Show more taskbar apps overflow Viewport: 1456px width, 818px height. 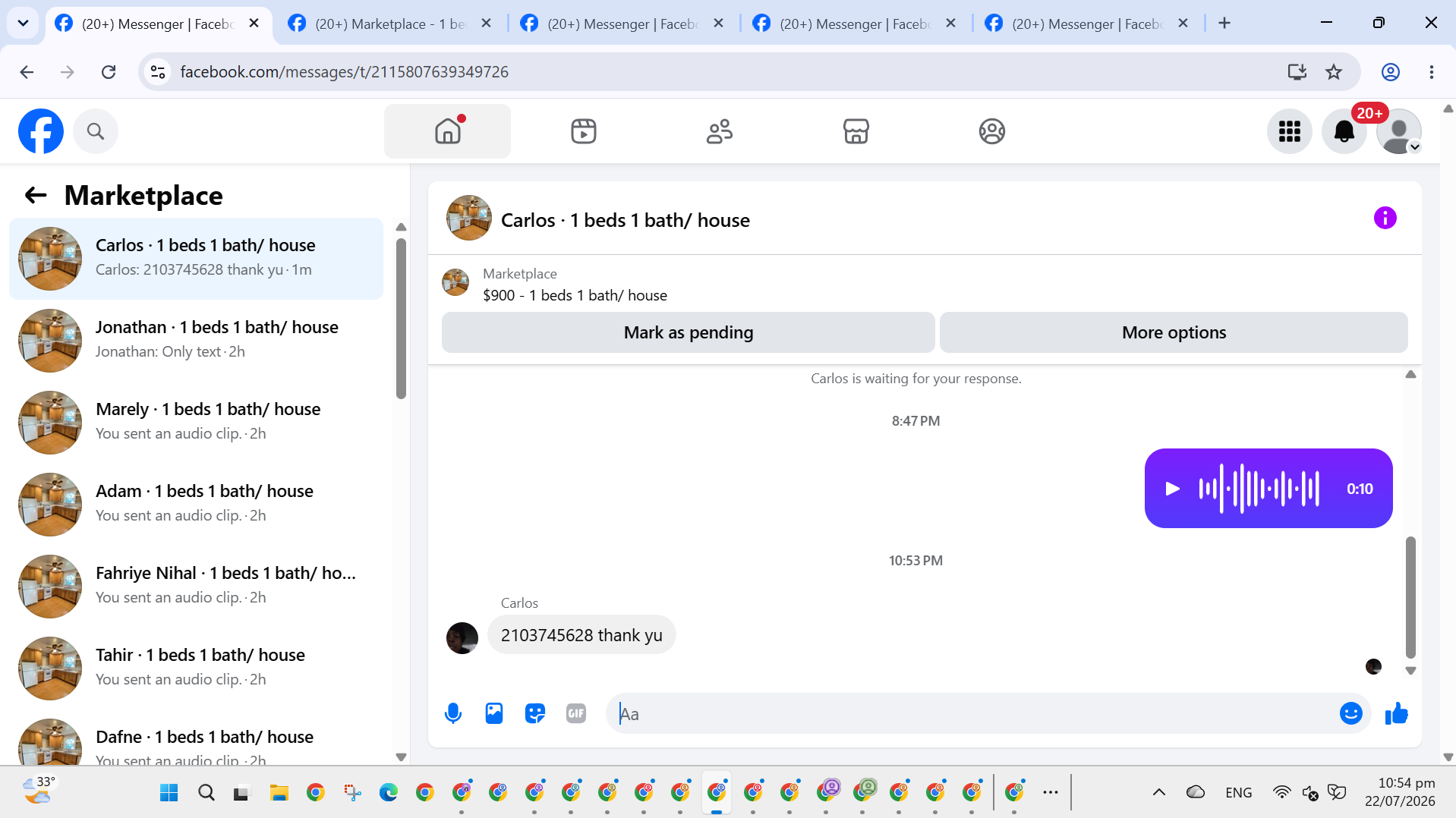tap(1051, 792)
